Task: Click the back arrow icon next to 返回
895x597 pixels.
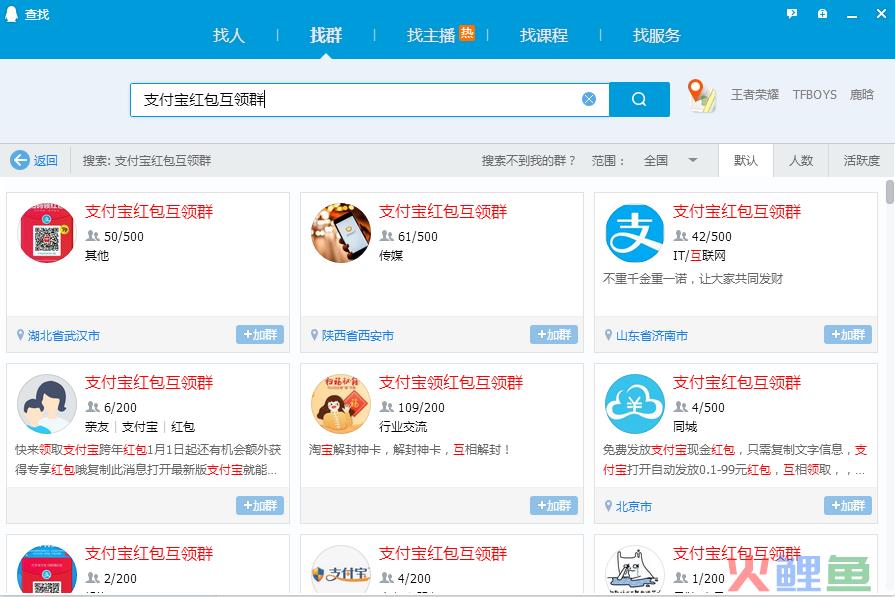Action: click(x=20, y=160)
